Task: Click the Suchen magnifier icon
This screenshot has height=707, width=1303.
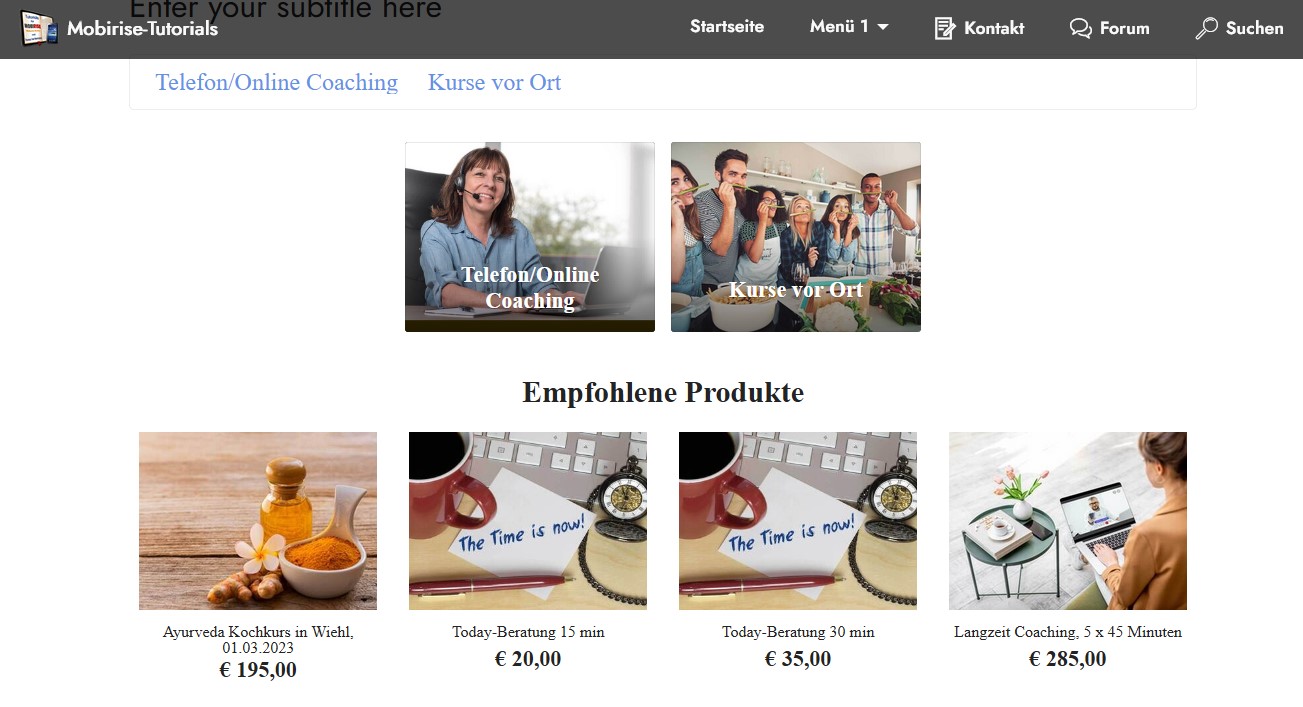Action: tap(1206, 28)
